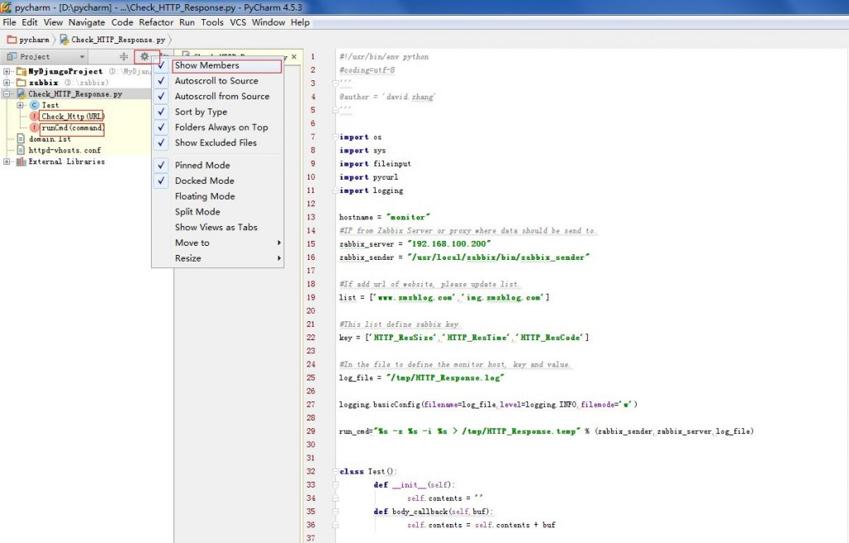Click gutter line number 27
Image resolution: width=849 pixels, height=543 pixels.
pos(311,404)
